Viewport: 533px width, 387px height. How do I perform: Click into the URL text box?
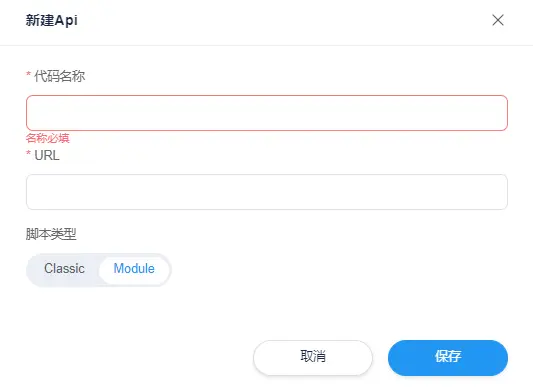point(267,192)
